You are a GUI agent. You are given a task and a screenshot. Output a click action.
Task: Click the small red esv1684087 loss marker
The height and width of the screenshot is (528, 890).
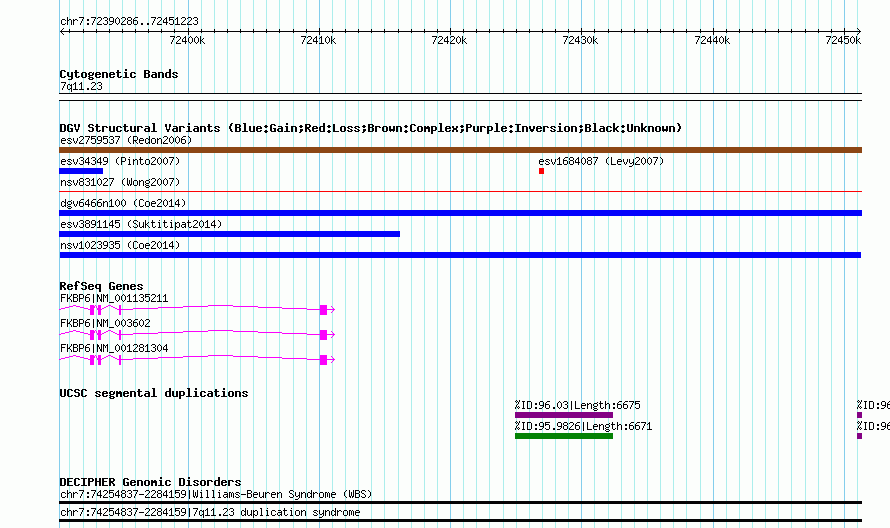[x=541, y=171]
